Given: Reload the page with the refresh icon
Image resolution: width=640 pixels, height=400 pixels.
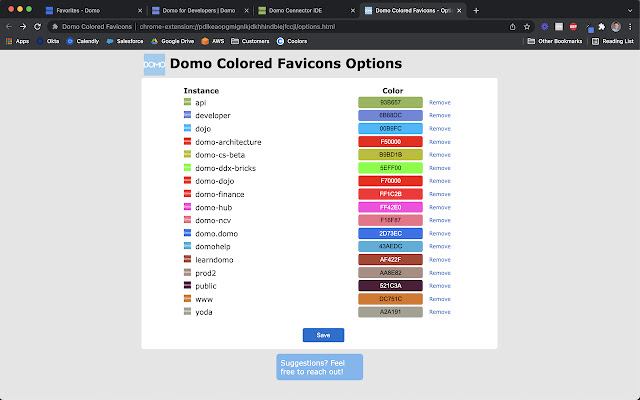Looking at the screenshot, I should tap(38, 27).
